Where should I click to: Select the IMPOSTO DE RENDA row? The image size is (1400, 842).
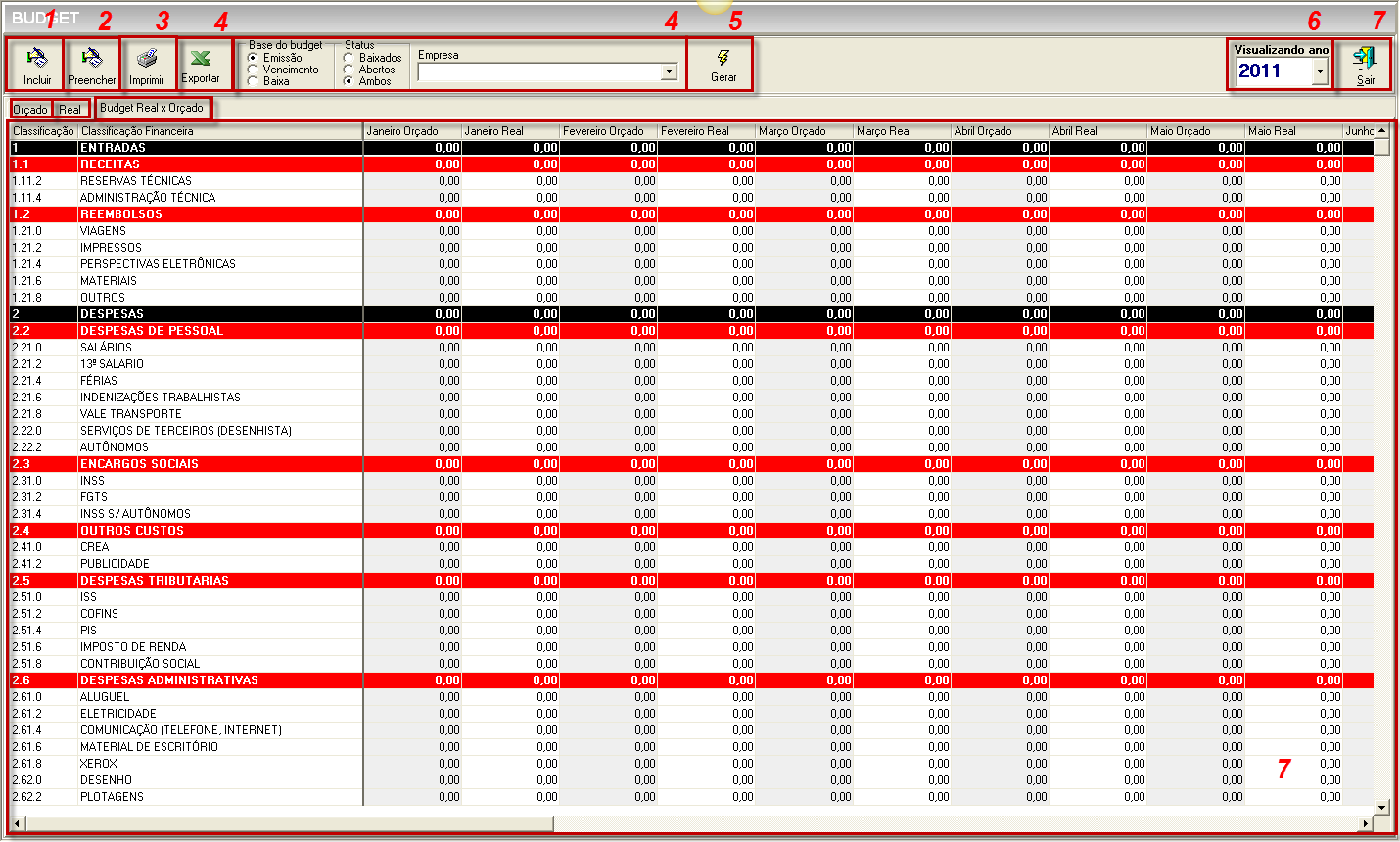pos(691,647)
